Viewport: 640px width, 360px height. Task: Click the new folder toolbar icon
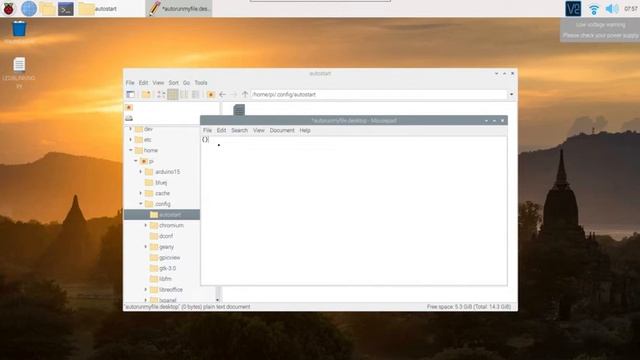point(146,94)
